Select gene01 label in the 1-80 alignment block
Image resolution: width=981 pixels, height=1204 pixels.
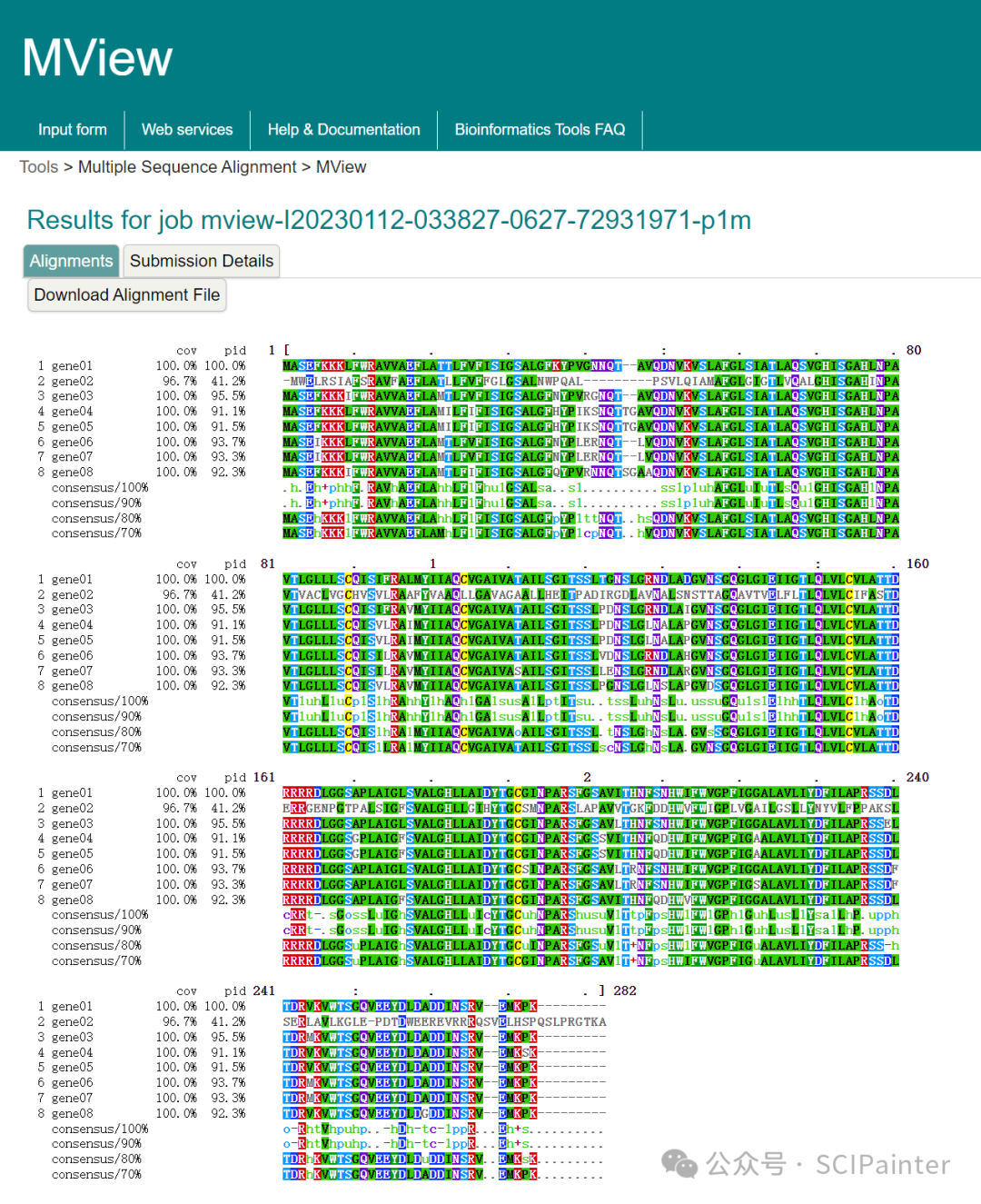72,366
